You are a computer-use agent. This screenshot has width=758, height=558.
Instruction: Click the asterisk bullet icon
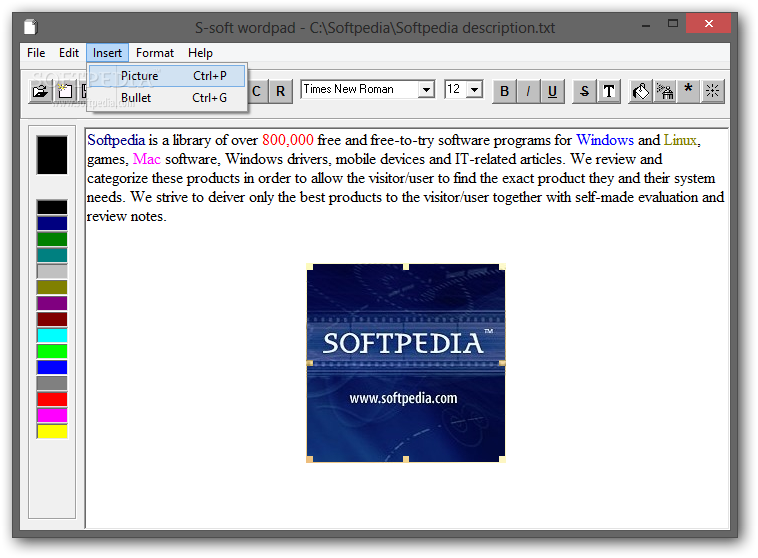pos(688,91)
